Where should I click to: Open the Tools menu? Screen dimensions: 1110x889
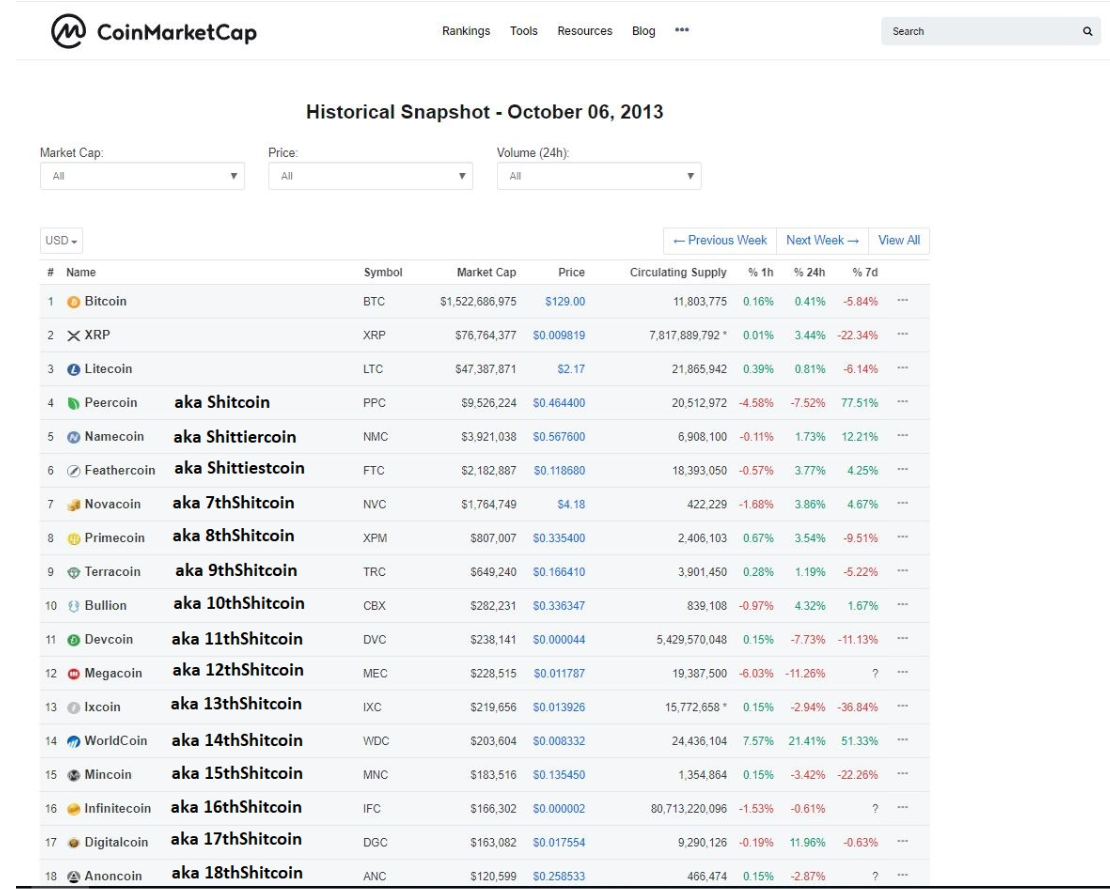pyautogui.click(x=524, y=31)
